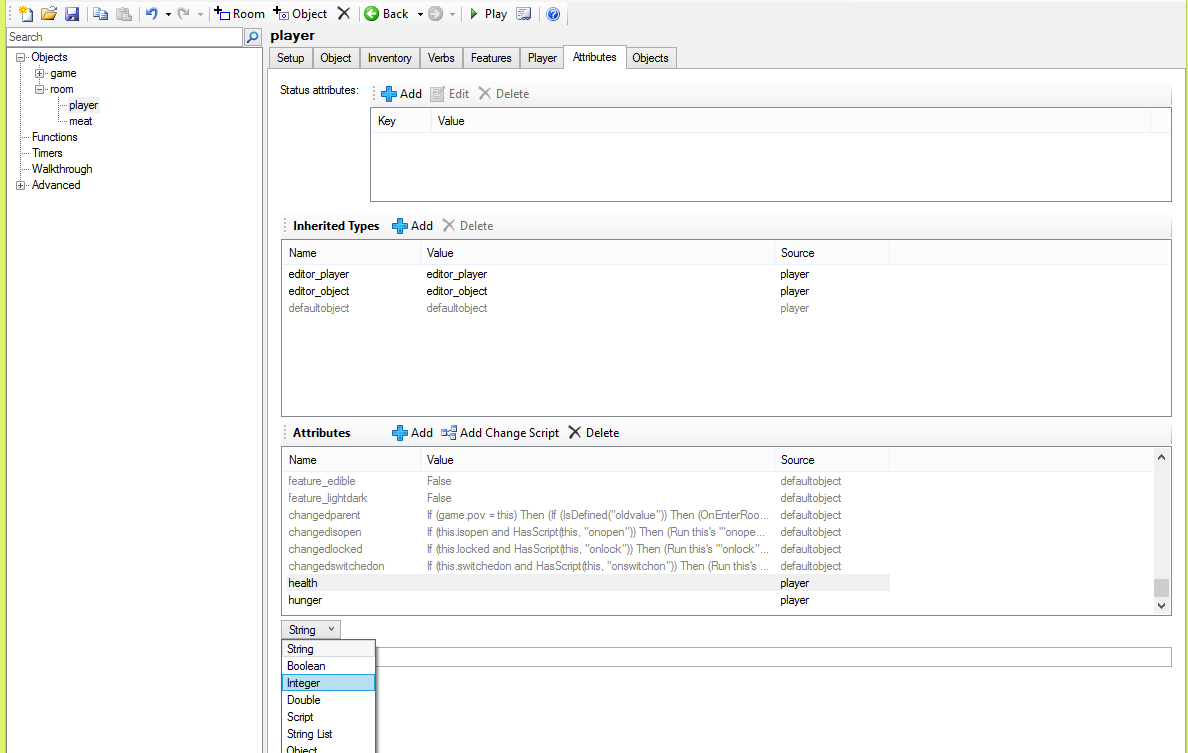Open the Verbs tab

pos(441,58)
